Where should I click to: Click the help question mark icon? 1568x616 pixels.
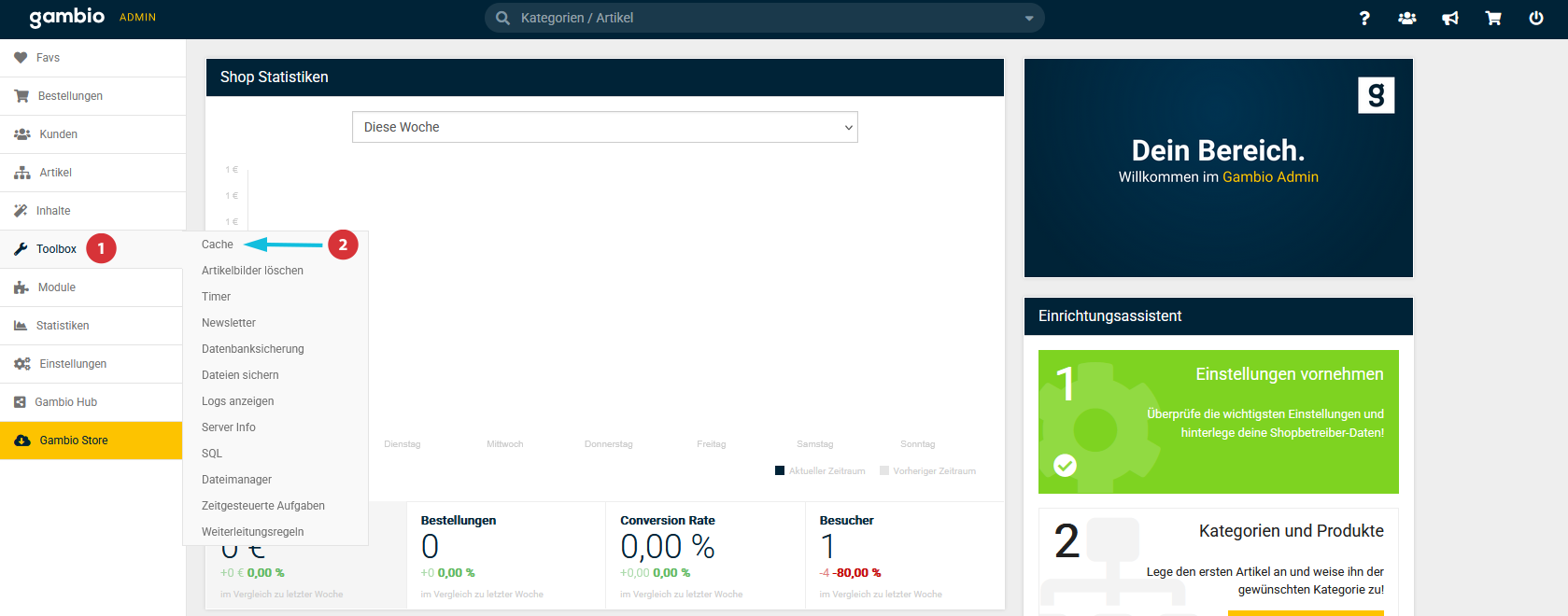(1364, 18)
